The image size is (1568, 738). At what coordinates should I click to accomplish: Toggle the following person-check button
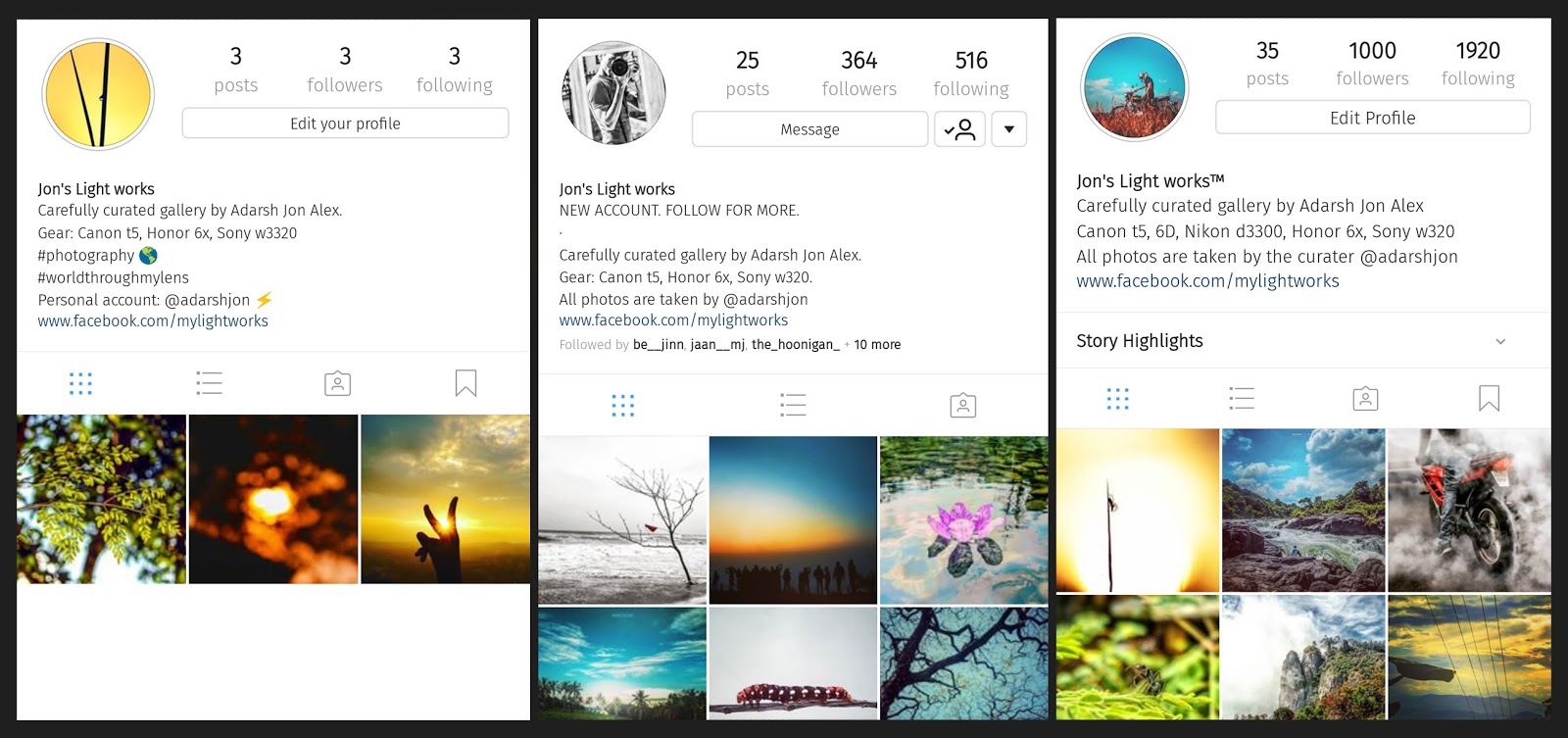pos(959,129)
